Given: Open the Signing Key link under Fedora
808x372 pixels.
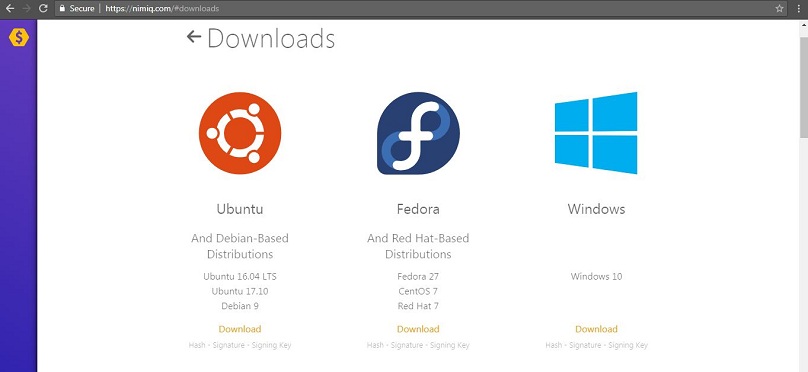Looking at the screenshot, I should point(449,345).
